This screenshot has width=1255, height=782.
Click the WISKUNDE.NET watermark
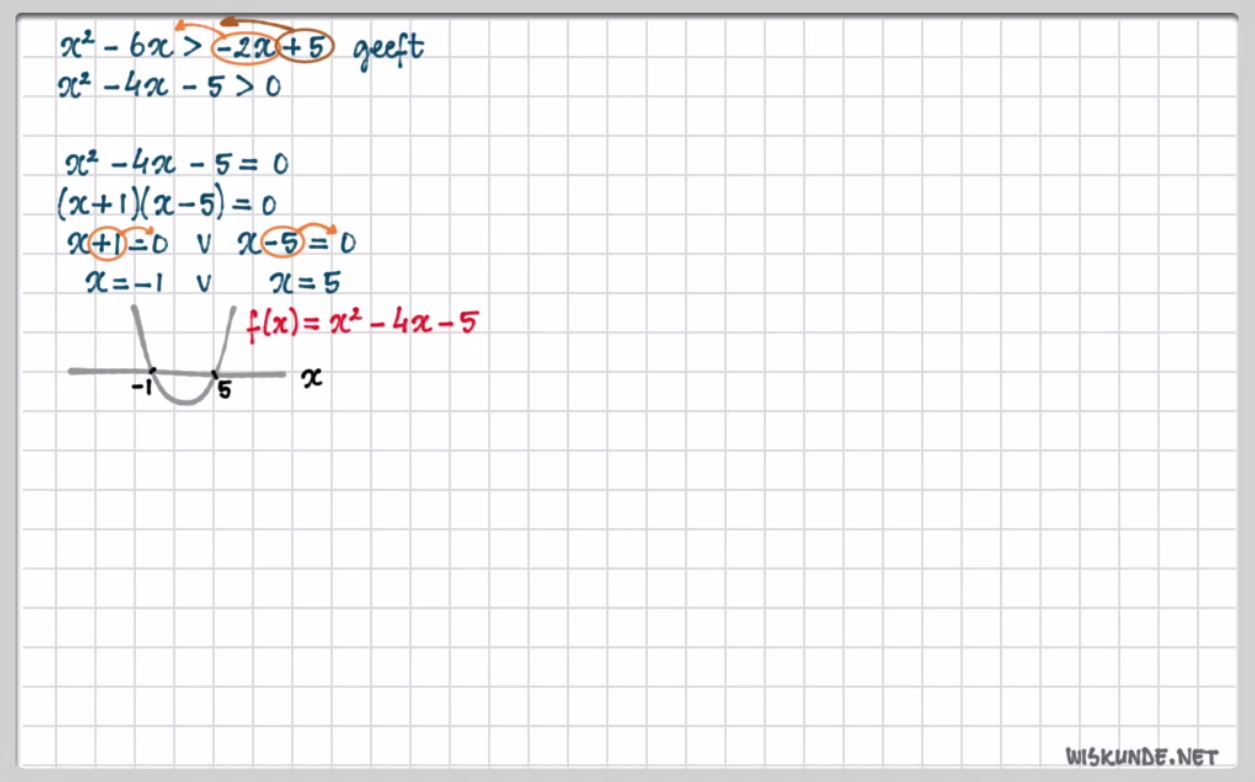(1141, 756)
